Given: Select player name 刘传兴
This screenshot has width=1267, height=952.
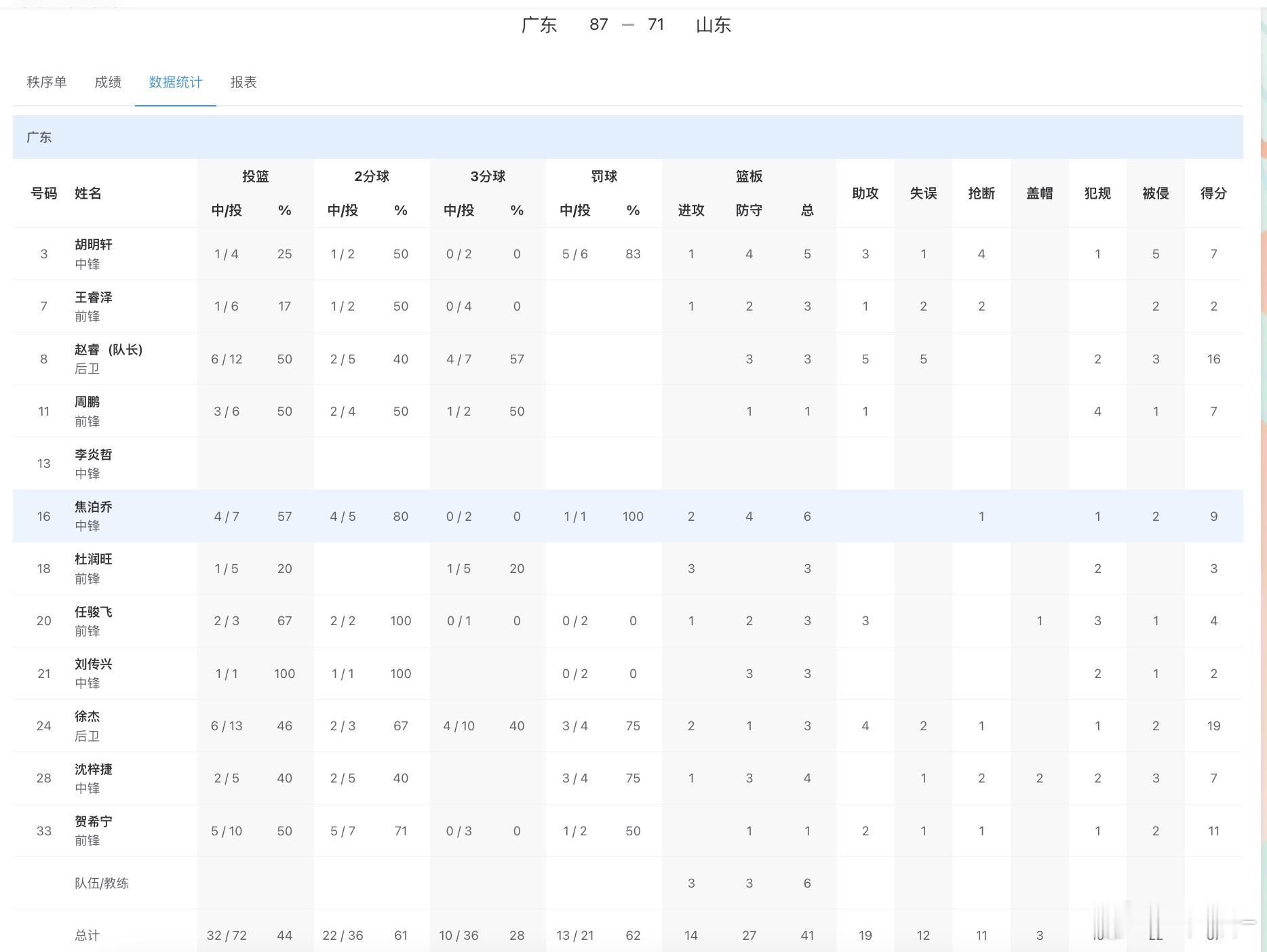Looking at the screenshot, I should click(94, 664).
